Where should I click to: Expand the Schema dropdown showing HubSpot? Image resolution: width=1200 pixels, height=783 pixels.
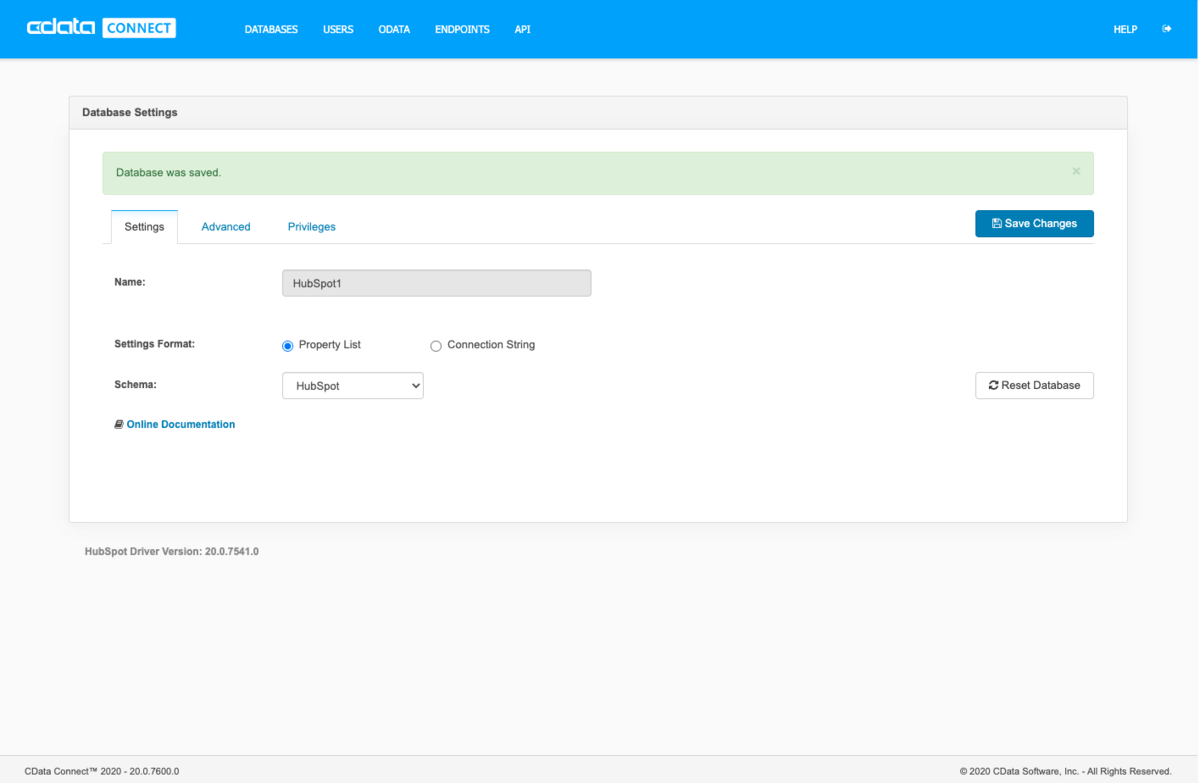[353, 385]
